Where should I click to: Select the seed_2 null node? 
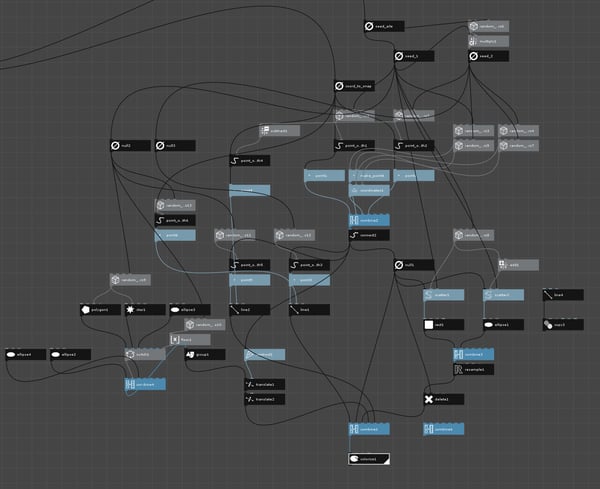(x=488, y=56)
